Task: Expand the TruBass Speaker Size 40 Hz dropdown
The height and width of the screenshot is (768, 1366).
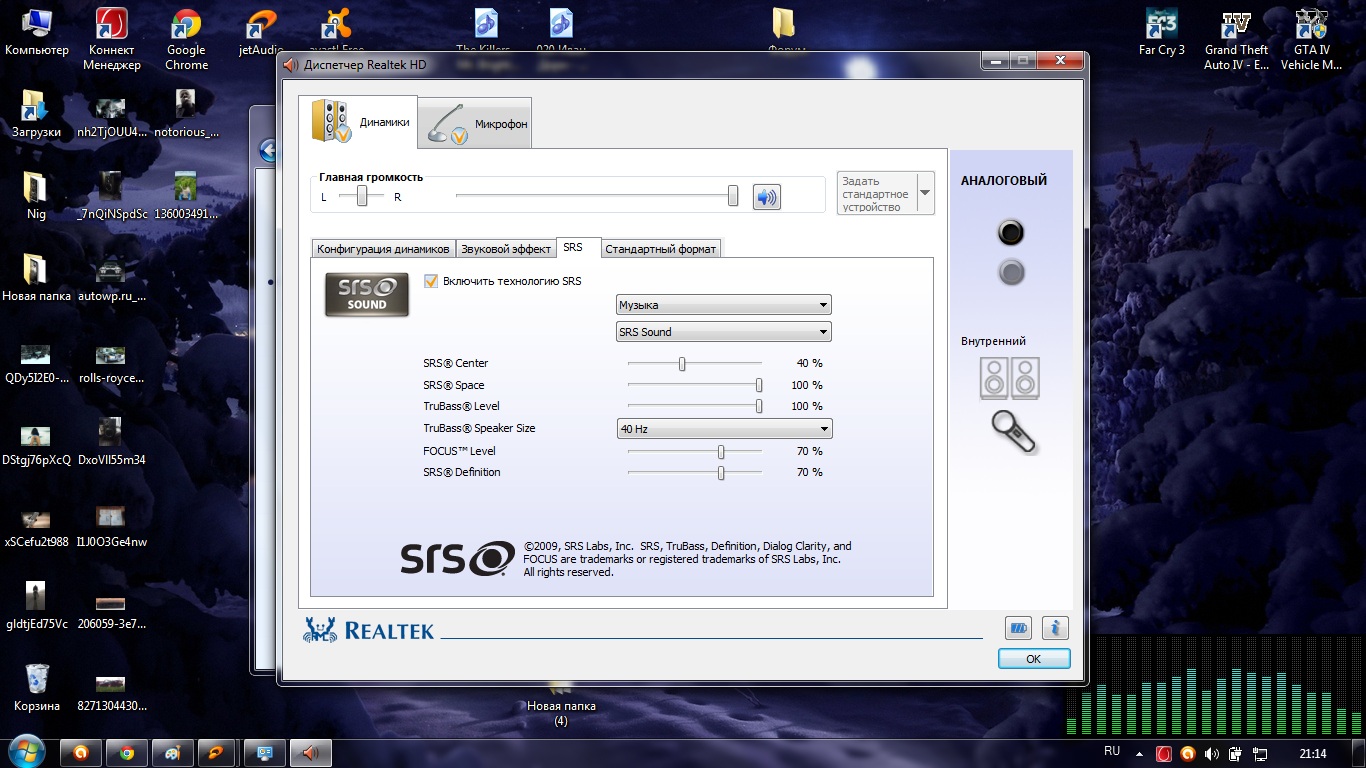Action: tap(723, 429)
